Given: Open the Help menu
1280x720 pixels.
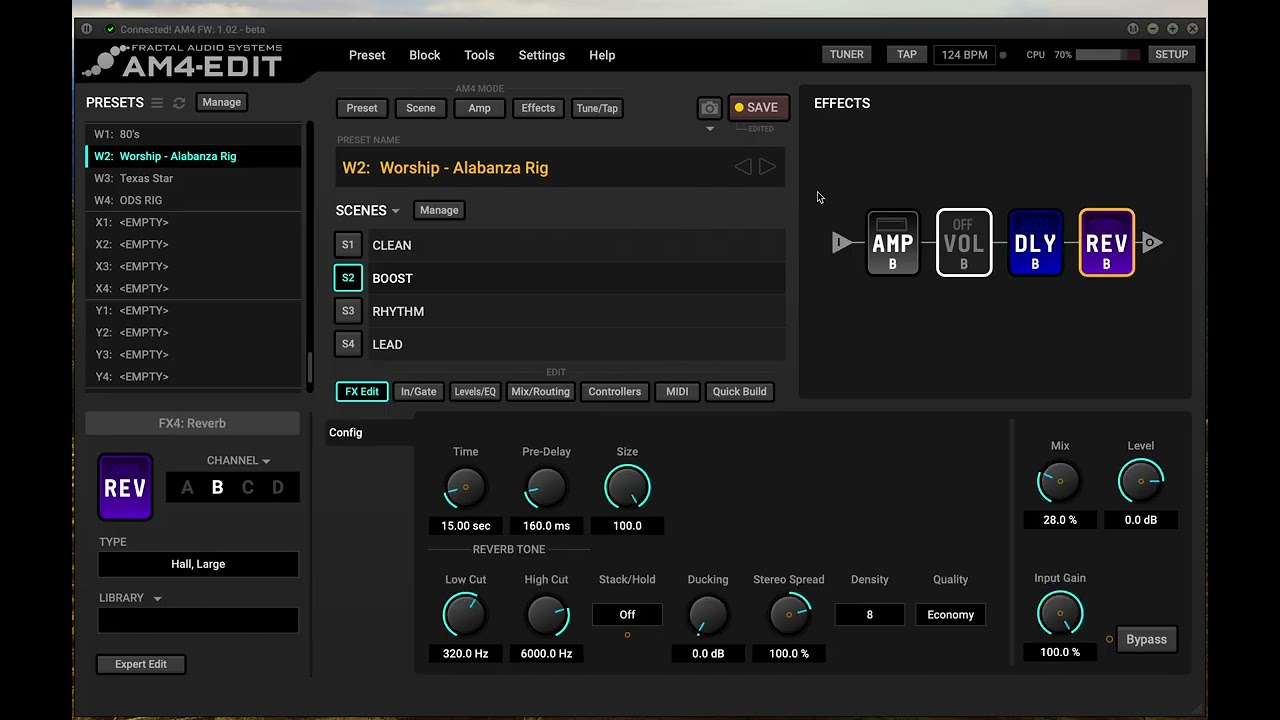Looking at the screenshot, I should pyautogui.click(x=602, y=55).
